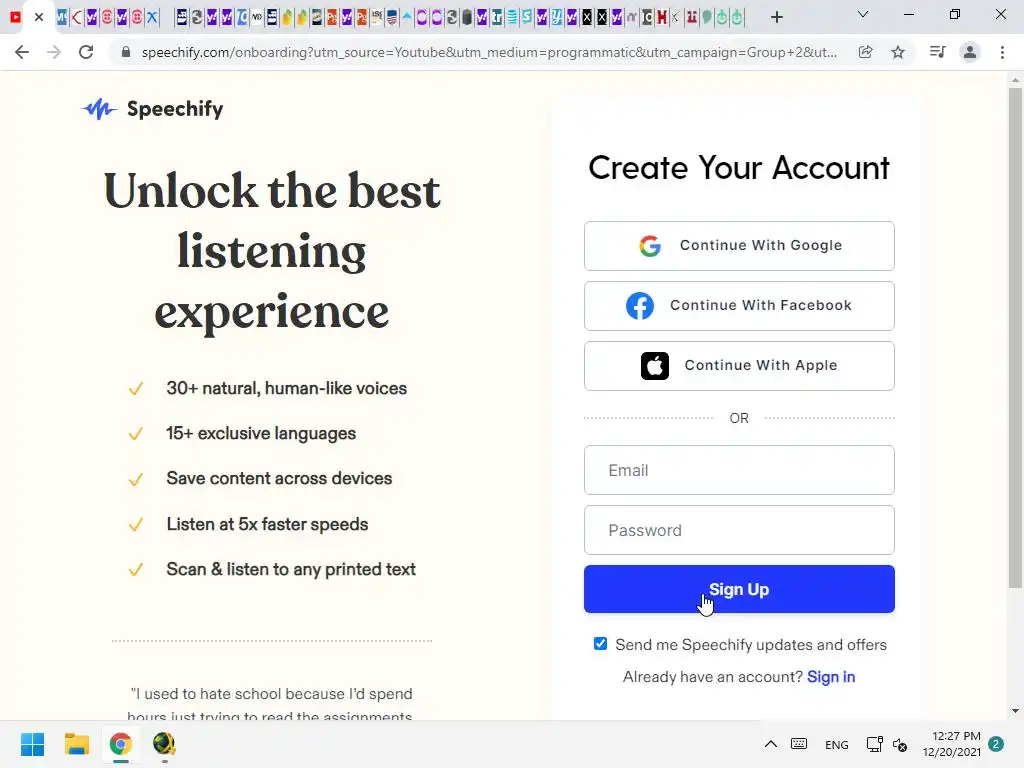This screenshot has width=1024, height=768.
Task: Click the address bar URL
Action: [489, 52]
